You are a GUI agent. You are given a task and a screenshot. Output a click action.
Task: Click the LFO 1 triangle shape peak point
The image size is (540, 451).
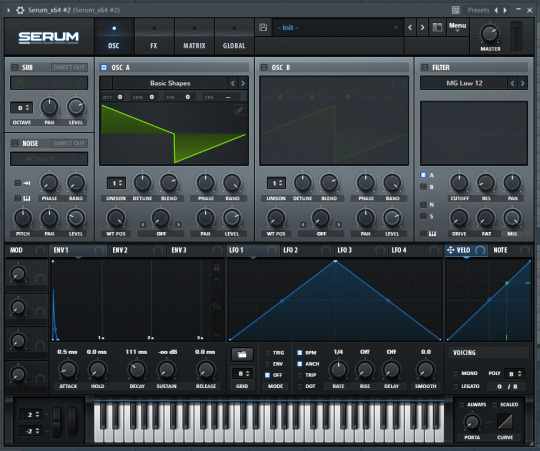(x=335, y=262)
